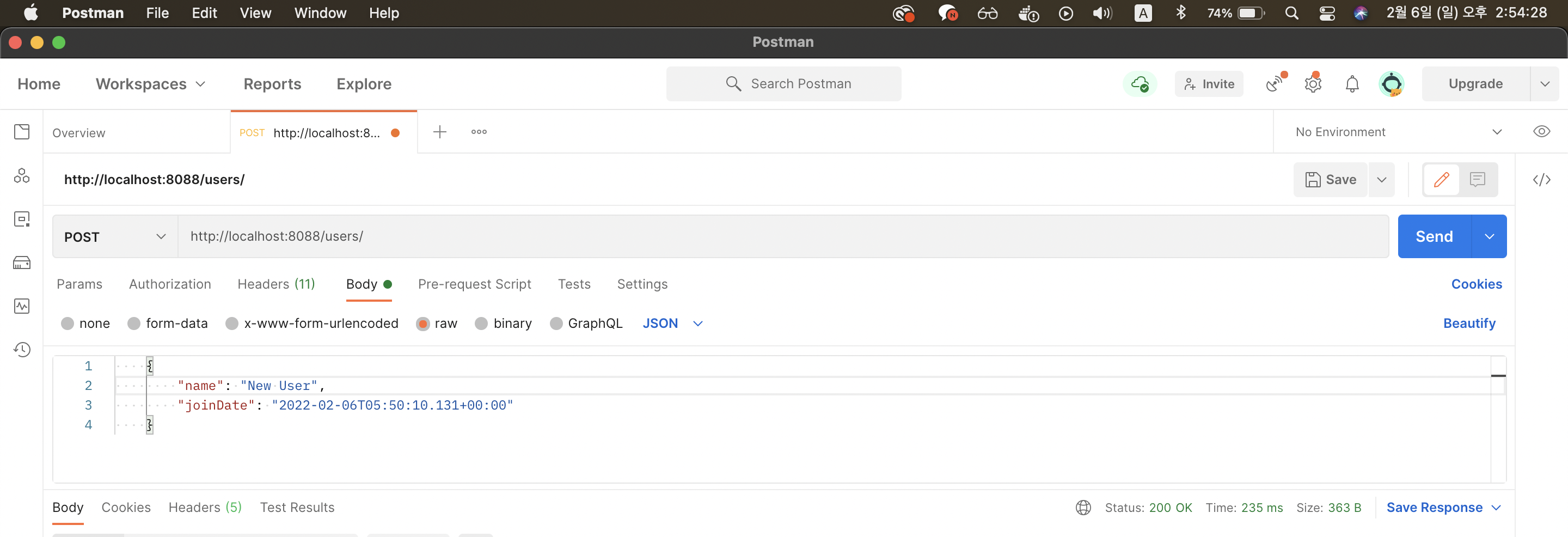Screen dimensions: 1568x537
Task: Open macOS Spotlight search icon
Action: [1291, 13]
